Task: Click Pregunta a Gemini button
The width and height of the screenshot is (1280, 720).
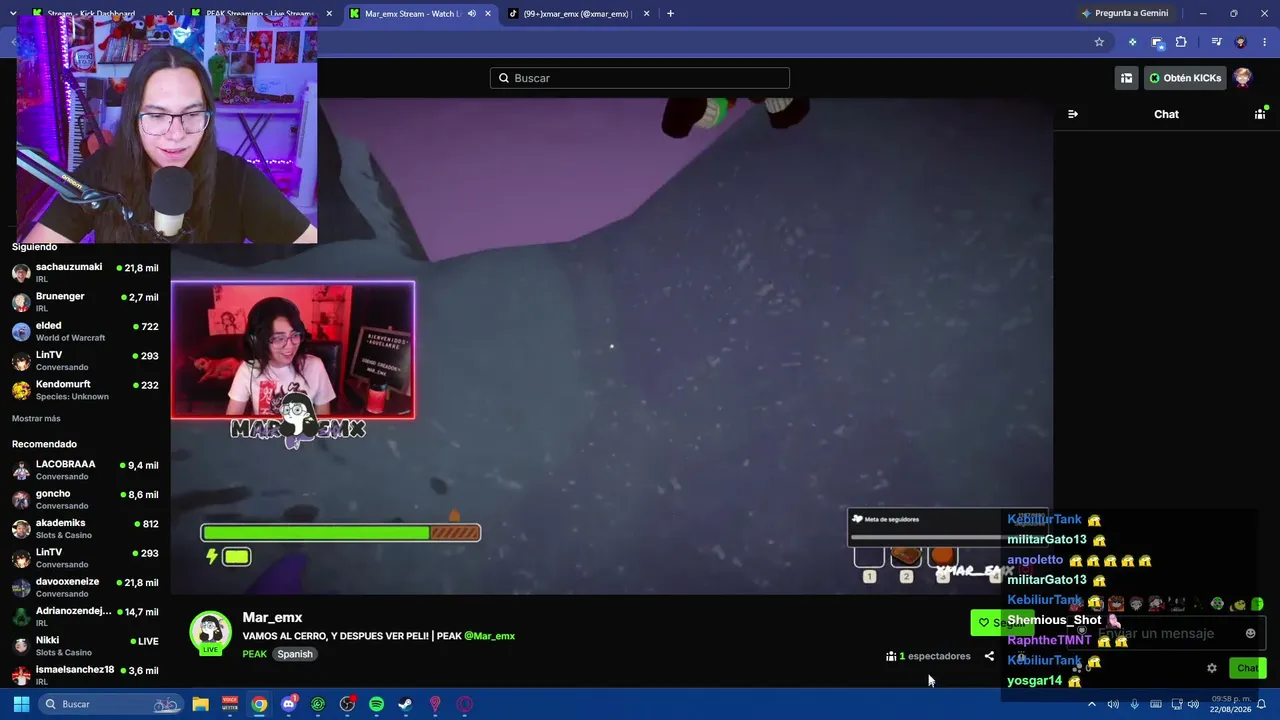Action: pyautogui.click(x=1124, y=14)
